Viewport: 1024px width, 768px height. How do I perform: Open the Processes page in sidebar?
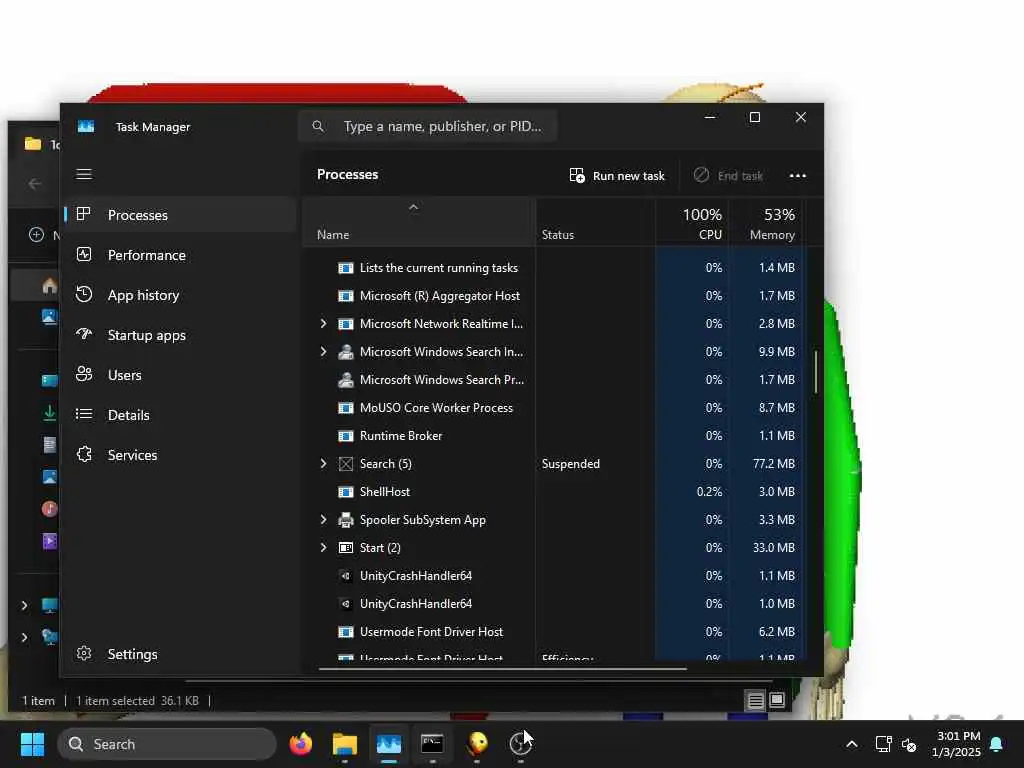(180, 214)
